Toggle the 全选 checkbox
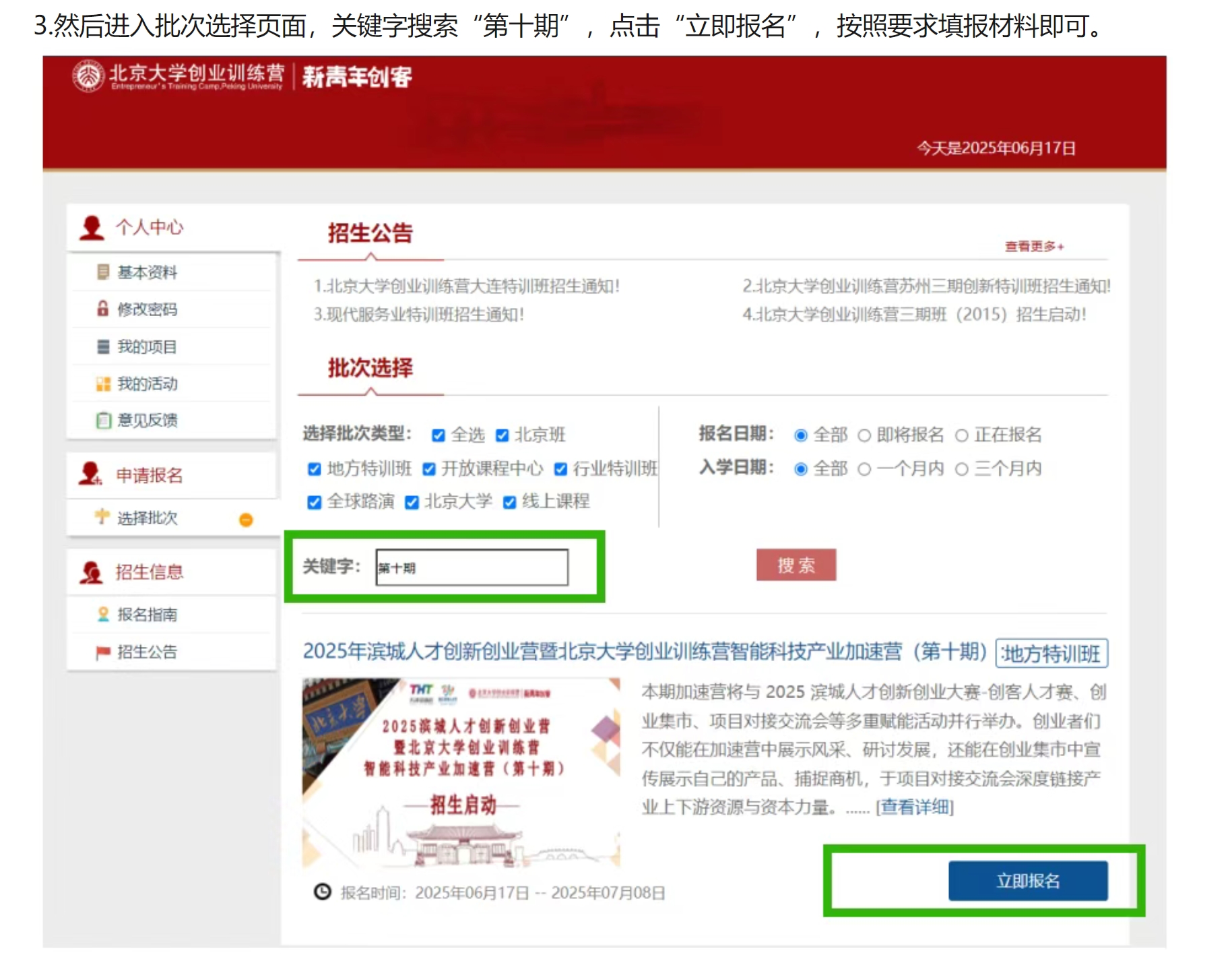 tap(439, 435)
